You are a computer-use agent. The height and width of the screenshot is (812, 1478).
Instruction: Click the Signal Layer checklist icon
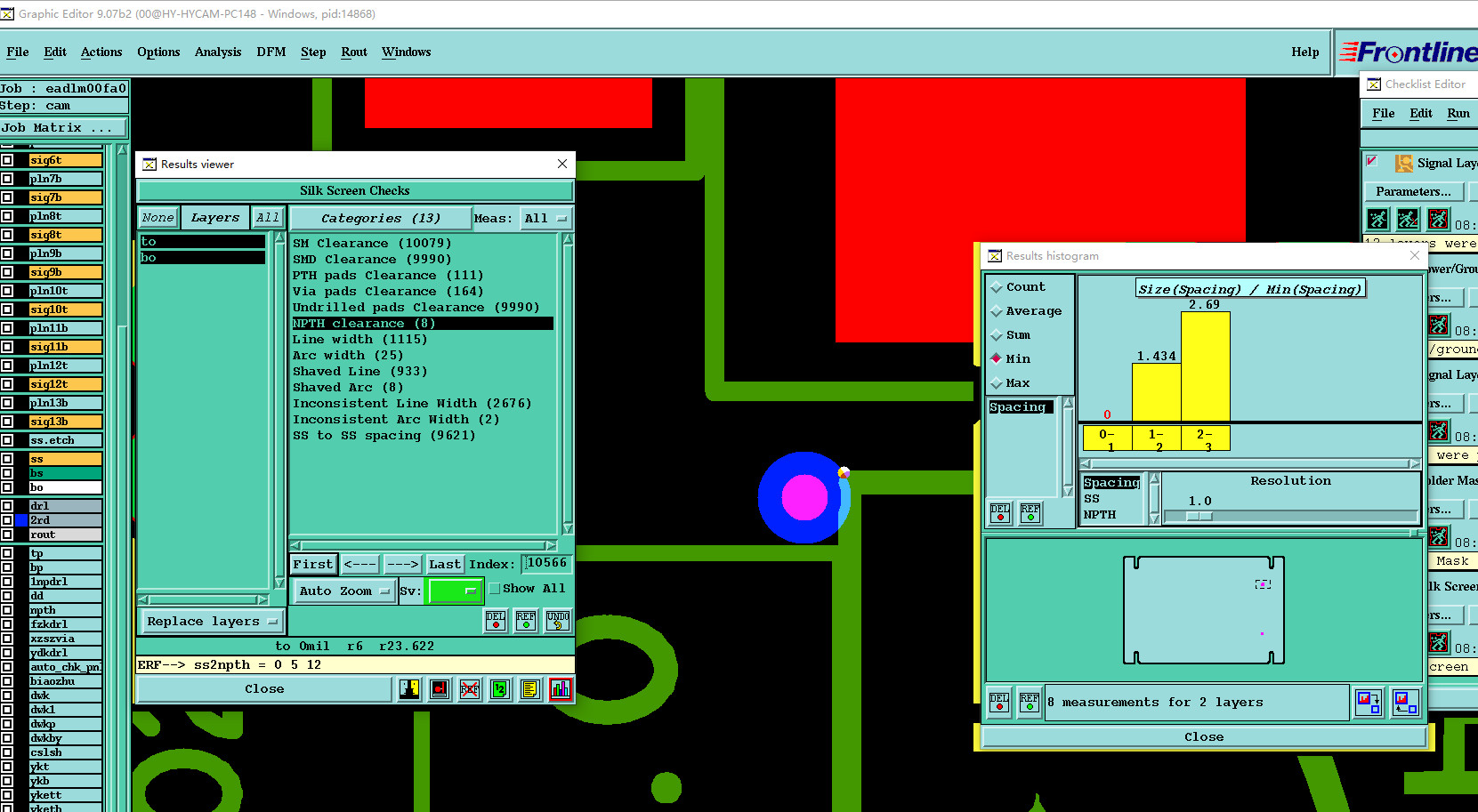(x=1404, y=163)
